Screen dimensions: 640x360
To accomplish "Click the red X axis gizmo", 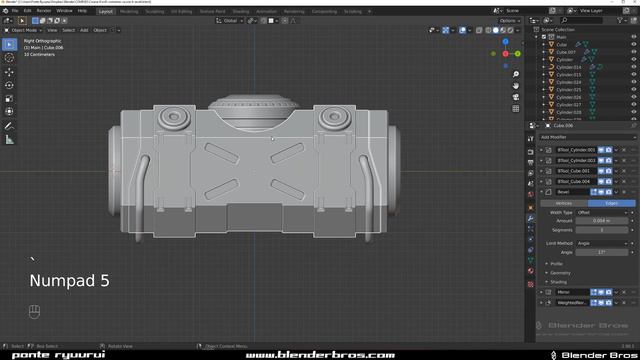I will click(x=505, y=53).
